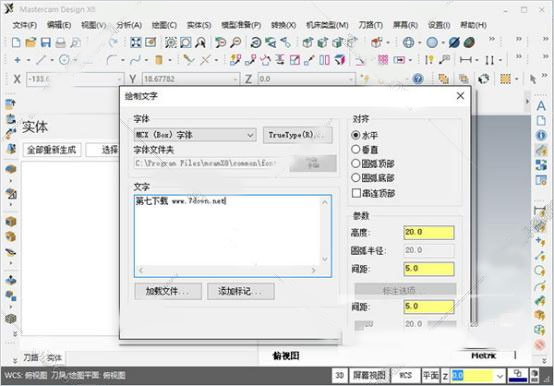Image resolution: width=554 pixels, height=386 pixels.
Task: Click the 屏幕视图 status bar button
Action: (369, 375)
